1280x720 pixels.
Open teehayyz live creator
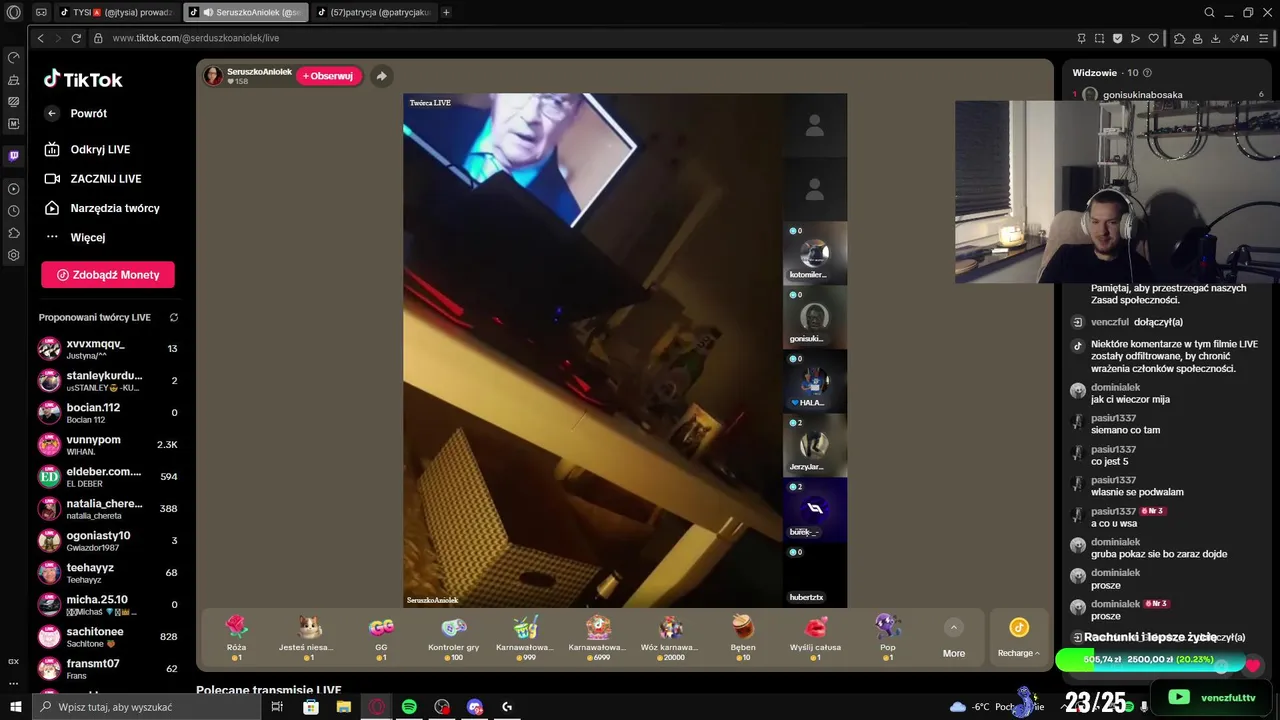108,572
